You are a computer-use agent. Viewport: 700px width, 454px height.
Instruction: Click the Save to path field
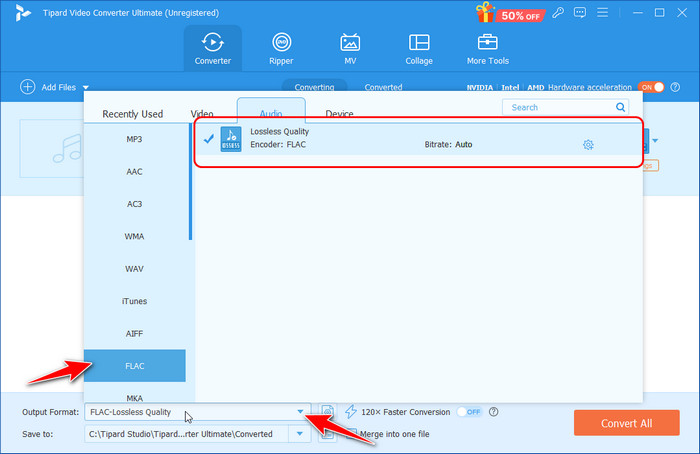point(187,433)
